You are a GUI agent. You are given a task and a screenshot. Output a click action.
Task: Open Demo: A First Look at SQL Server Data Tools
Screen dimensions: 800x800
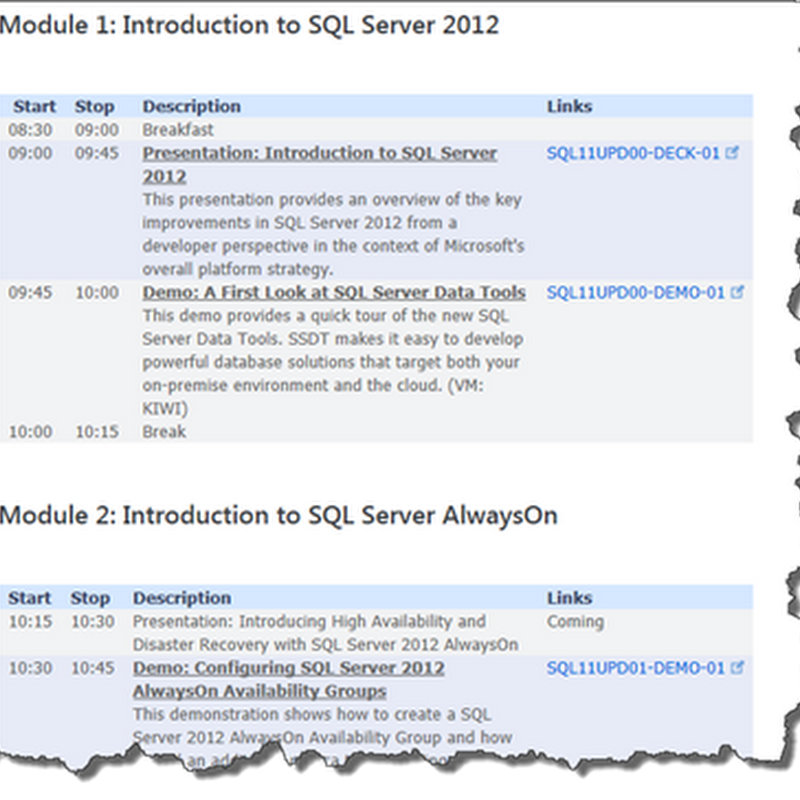click(x=334, y=292)
